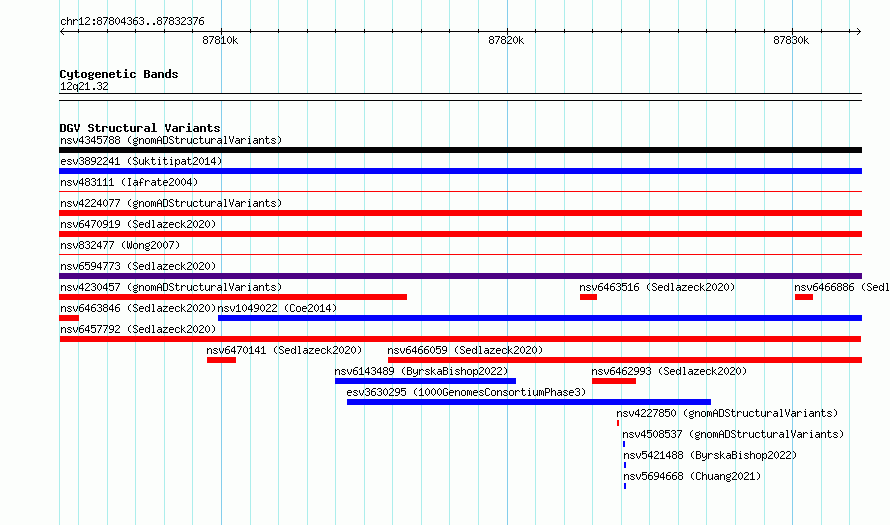Select the nsv6466886 variant label
Screen dimensions: 890x525
[x=842, y=287]
